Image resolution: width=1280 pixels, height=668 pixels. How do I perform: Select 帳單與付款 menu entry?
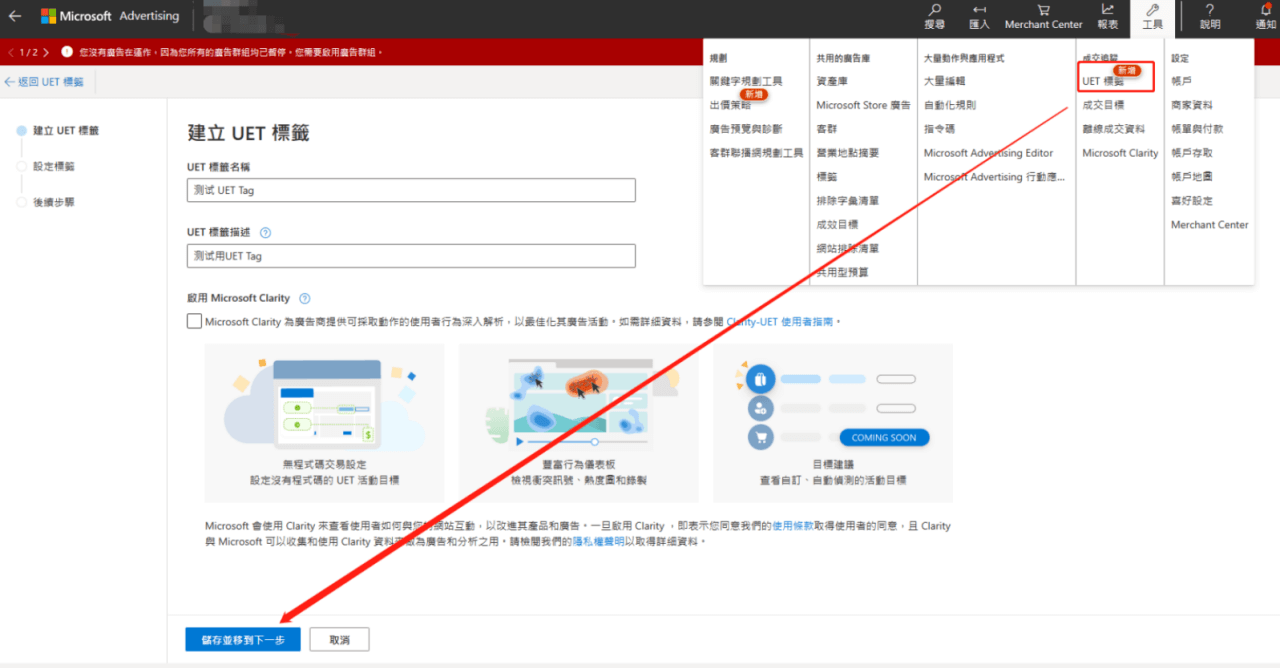(x=1197, y=129)
